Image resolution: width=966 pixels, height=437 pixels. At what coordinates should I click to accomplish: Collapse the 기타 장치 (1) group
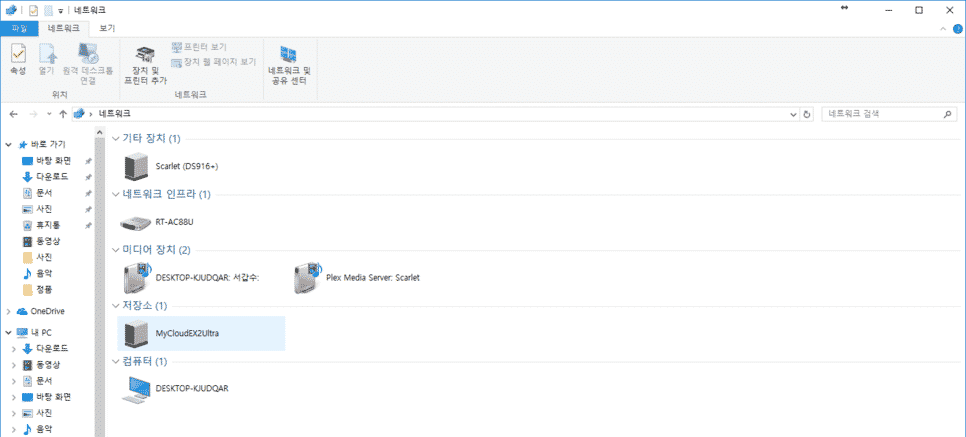[116, 139]
